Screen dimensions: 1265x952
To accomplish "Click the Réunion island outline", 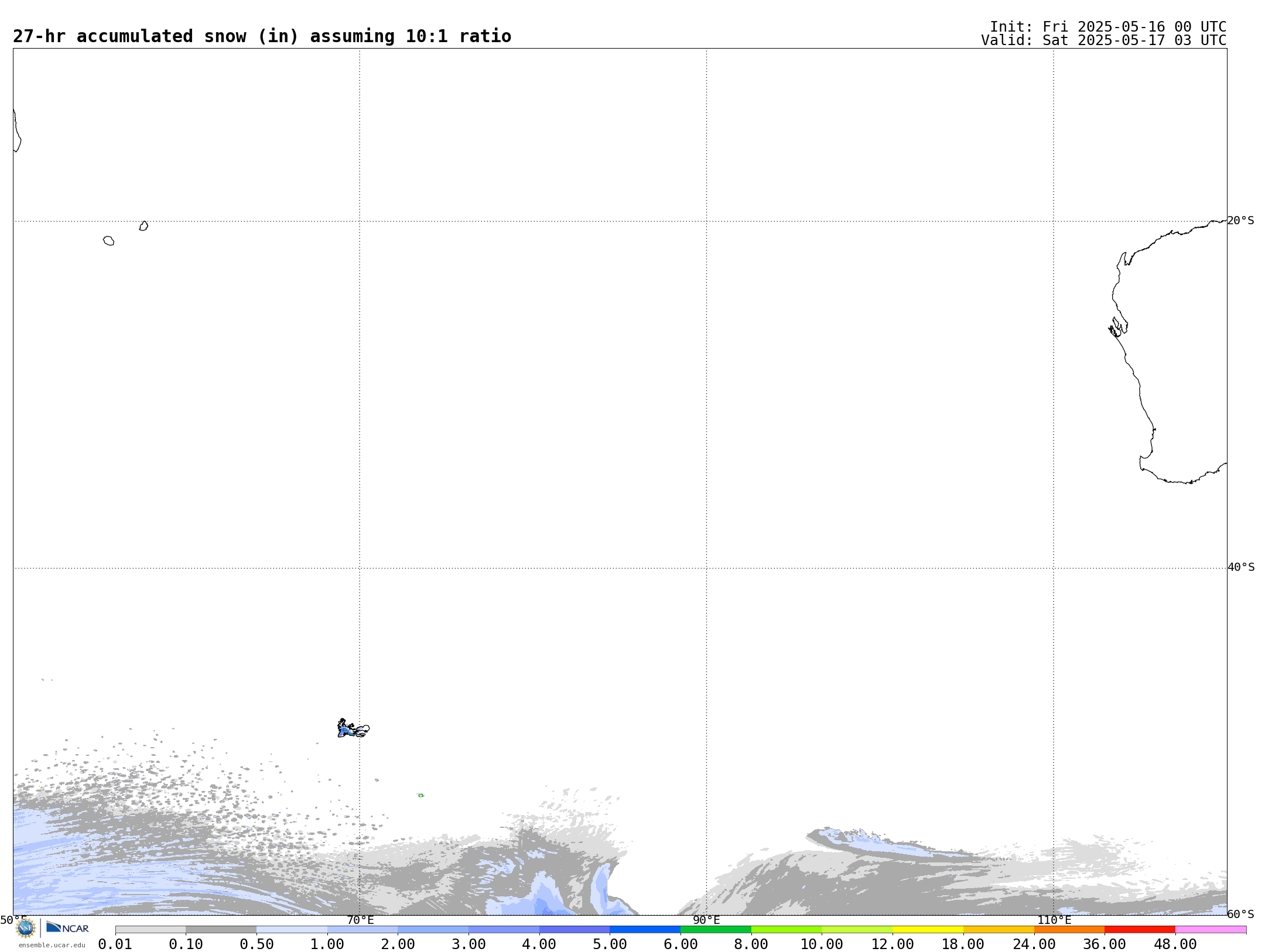I will pyautogui.click(x=109, y=241).
